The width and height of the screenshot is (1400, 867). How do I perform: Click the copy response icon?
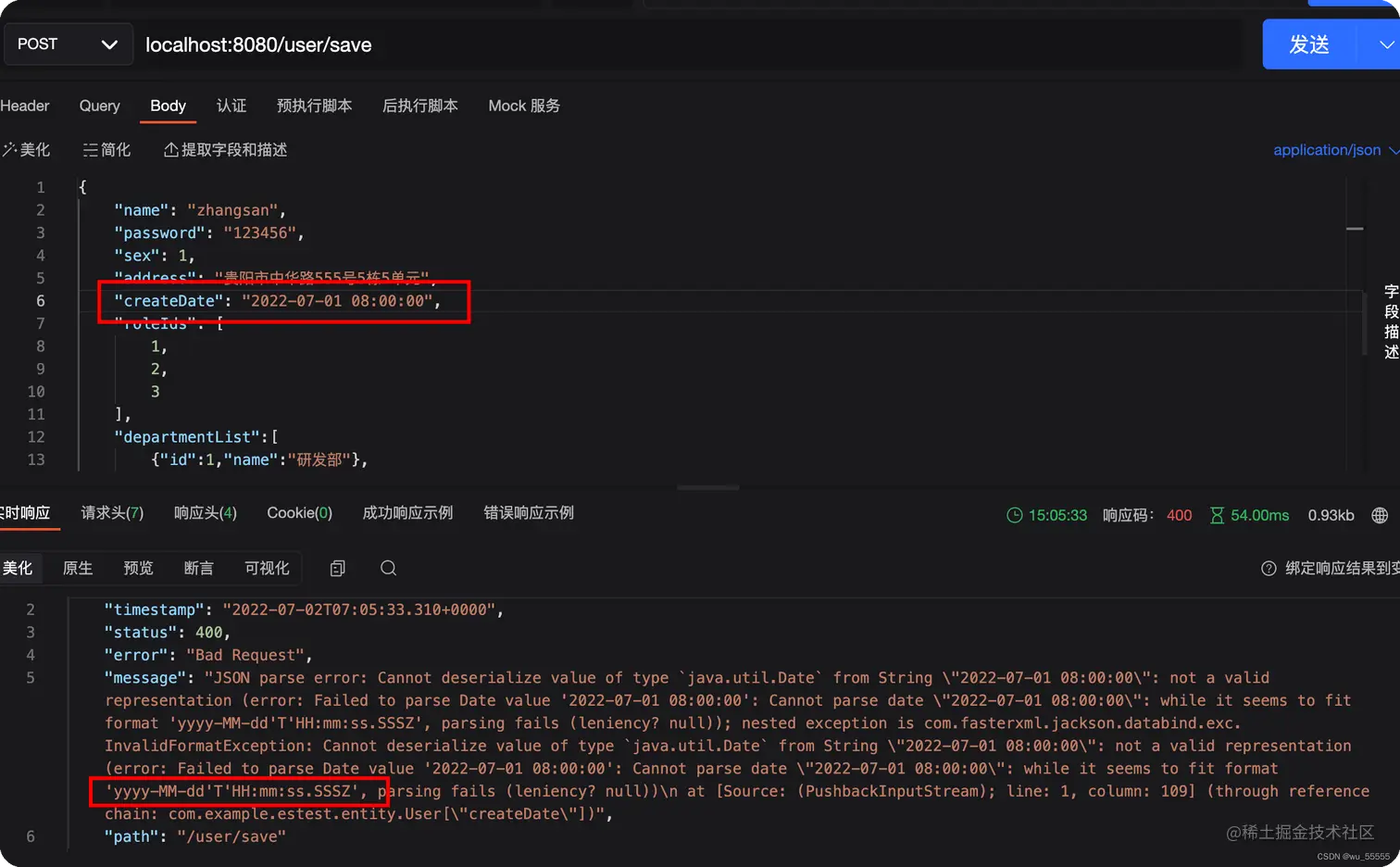tap(338, 569)
